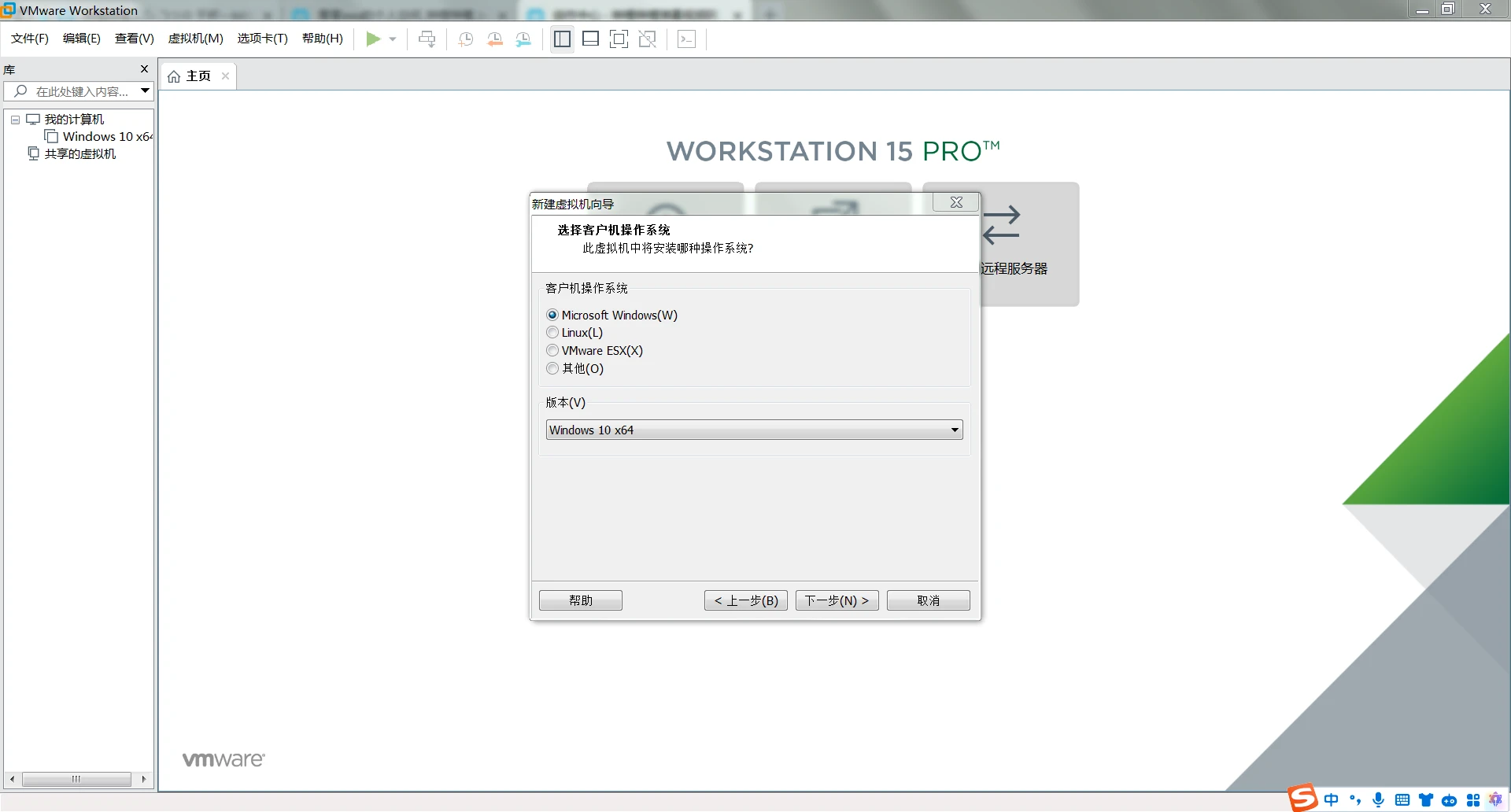Click the 取消 cancel button
Screen dimensions: 1511x812
pyautogui.click(x=929, y=601)
